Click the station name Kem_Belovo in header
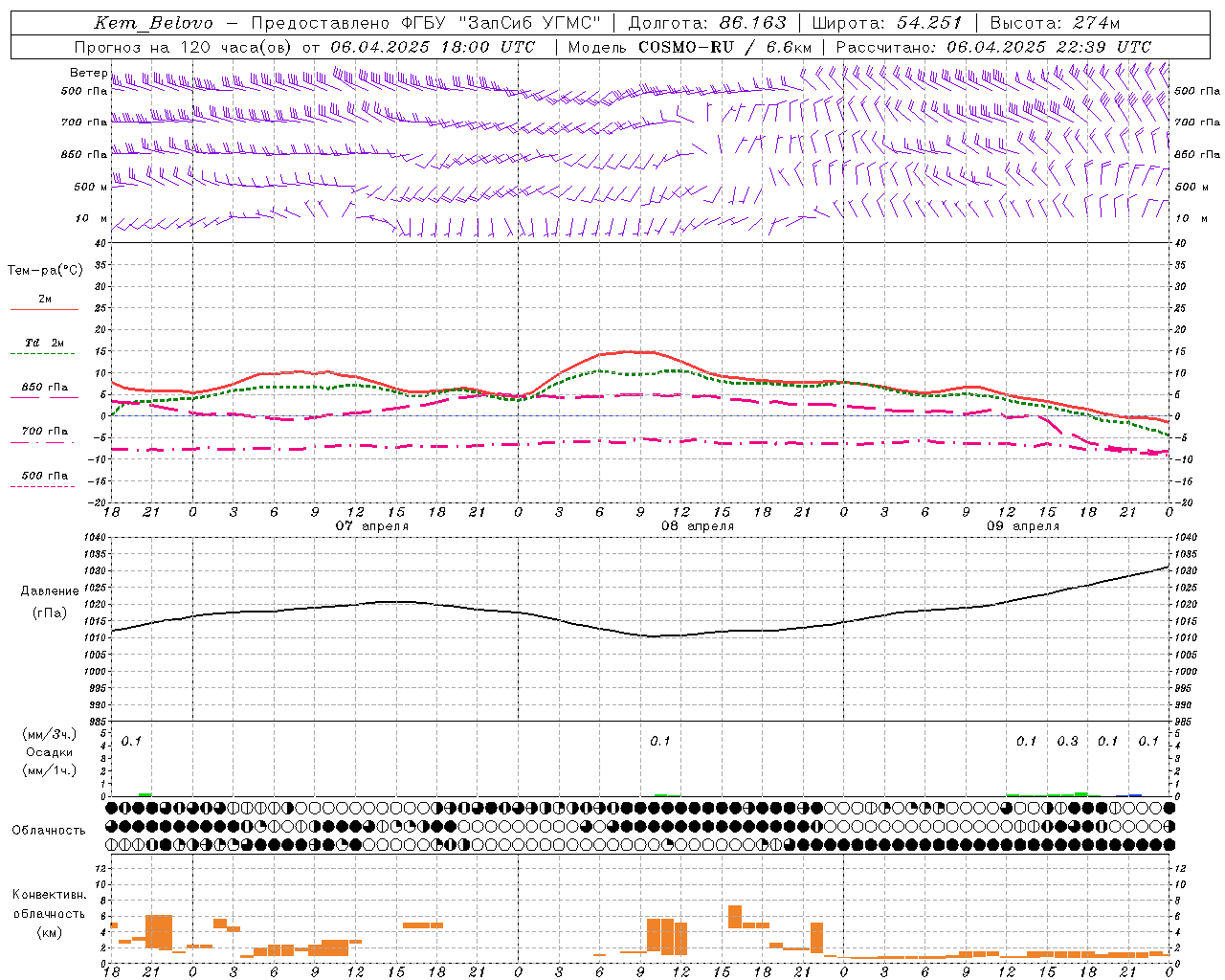The image size is (1225, 980). pos(154,23)
